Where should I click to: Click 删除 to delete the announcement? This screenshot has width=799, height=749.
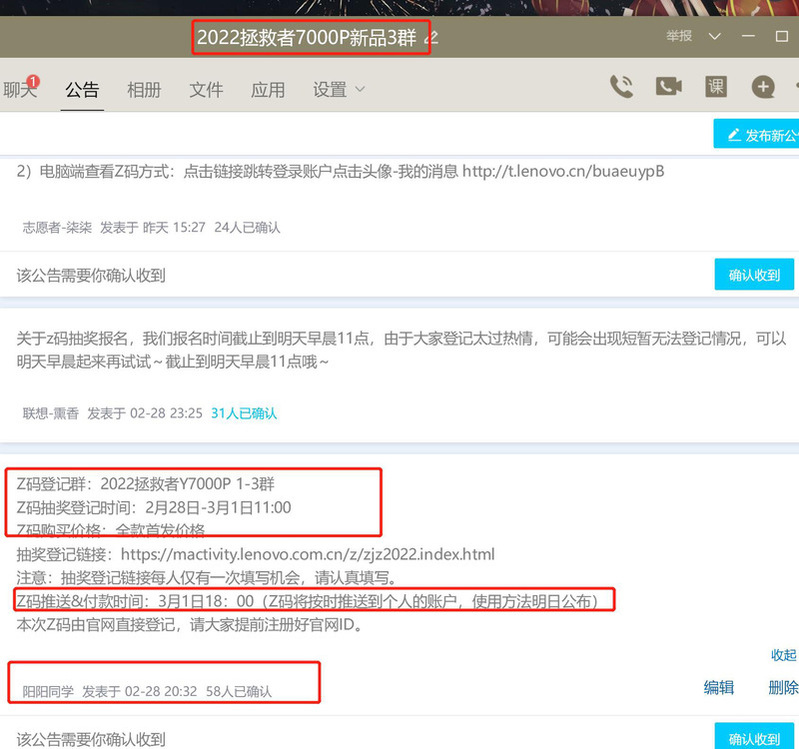tap(783, 688)
